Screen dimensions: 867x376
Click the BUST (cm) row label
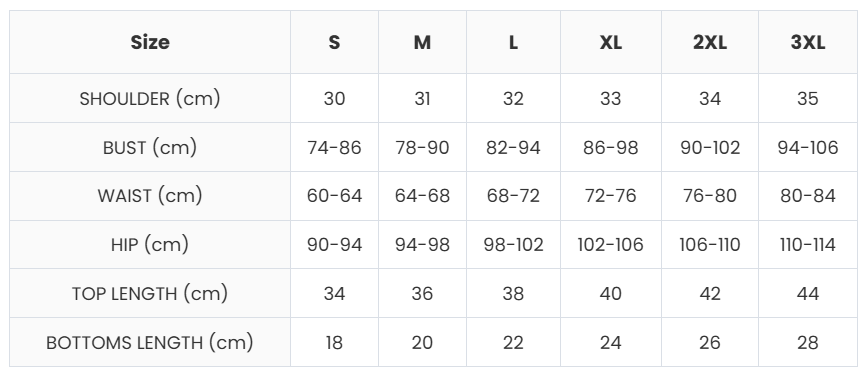[x=150, y=148]
